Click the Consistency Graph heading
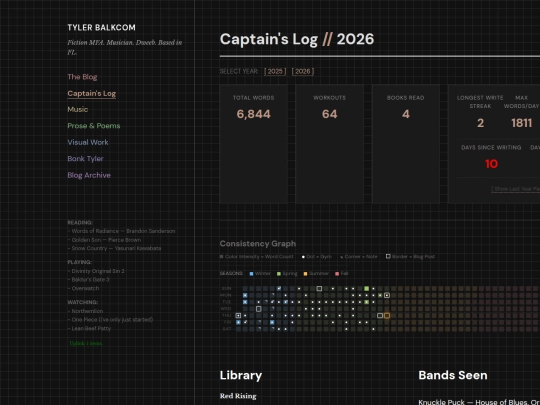The width and height of the screenshot is (540, 405). coord(258,244)
